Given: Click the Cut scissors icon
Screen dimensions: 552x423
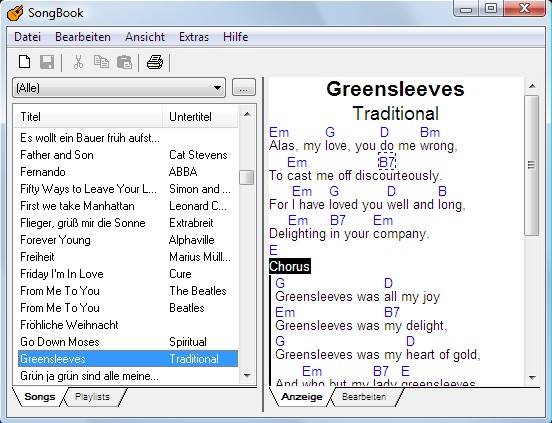Looking at the screenshot, I should click(x=78, y=62).
